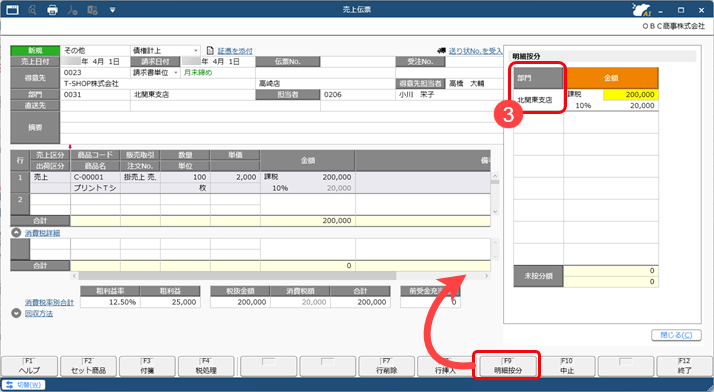This screenshot has height=392, width=714.
Task: Open print preview with magnifier icon
Action: tap(32, 10)
